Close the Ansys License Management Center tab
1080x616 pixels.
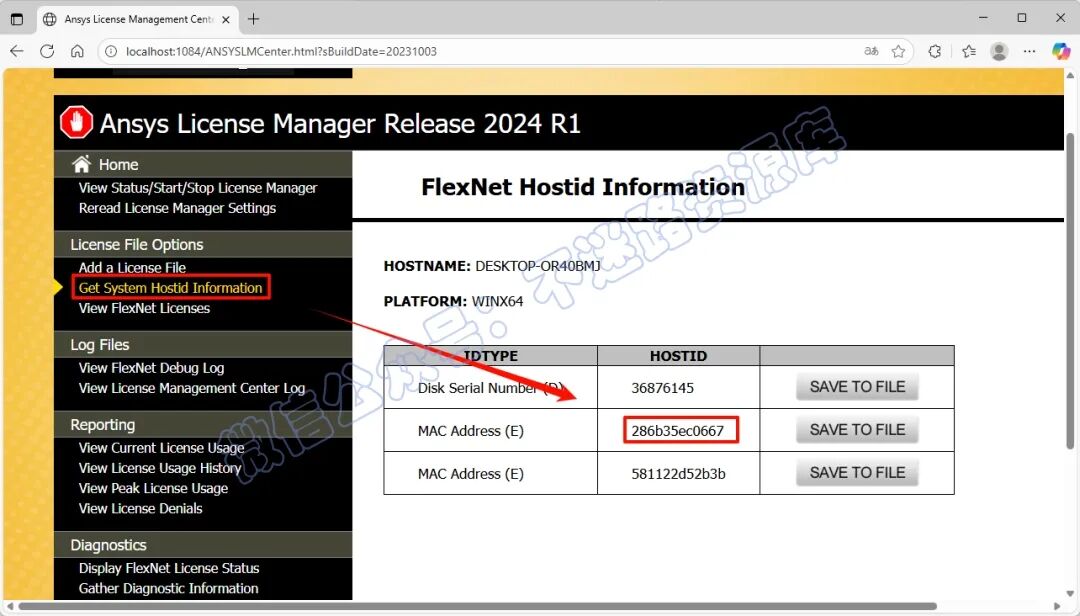(x=226, y=19)
